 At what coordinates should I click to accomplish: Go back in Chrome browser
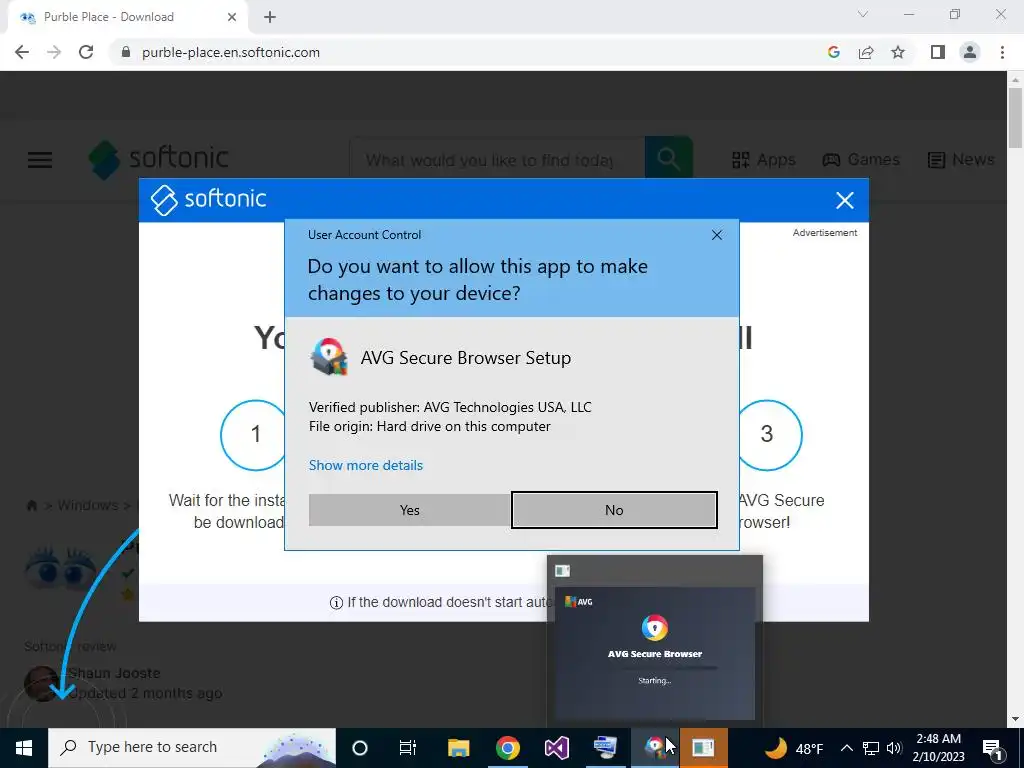pyautogui.click(x=22, y=52)
